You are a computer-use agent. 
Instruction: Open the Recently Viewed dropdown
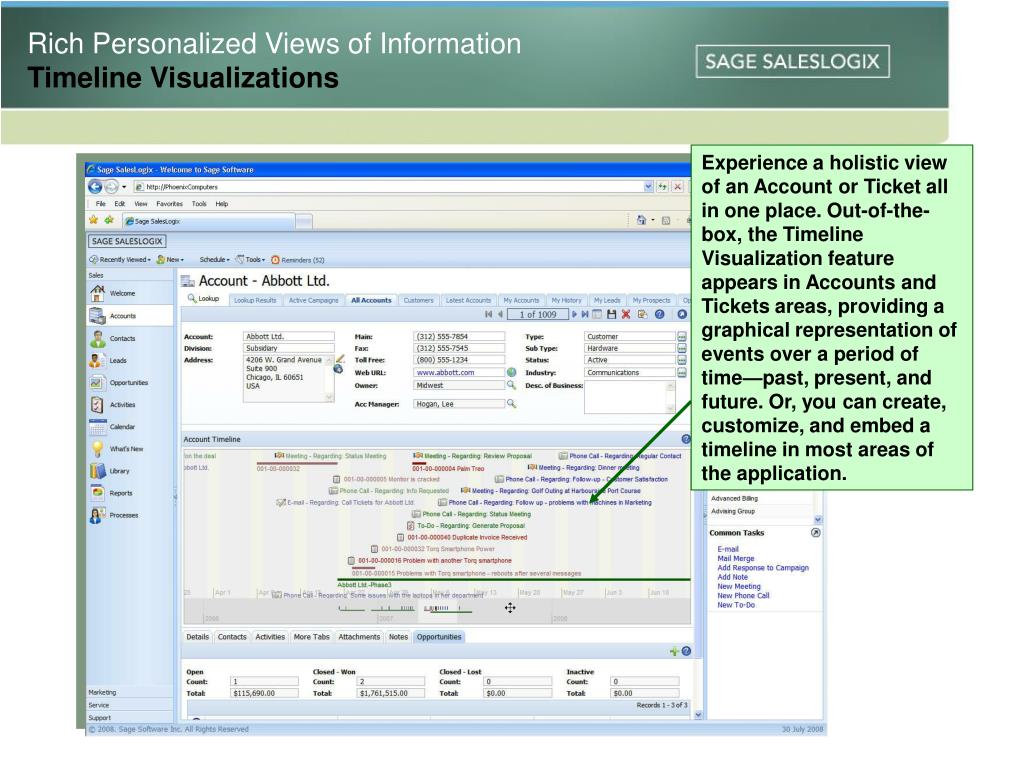coord(120,260)
